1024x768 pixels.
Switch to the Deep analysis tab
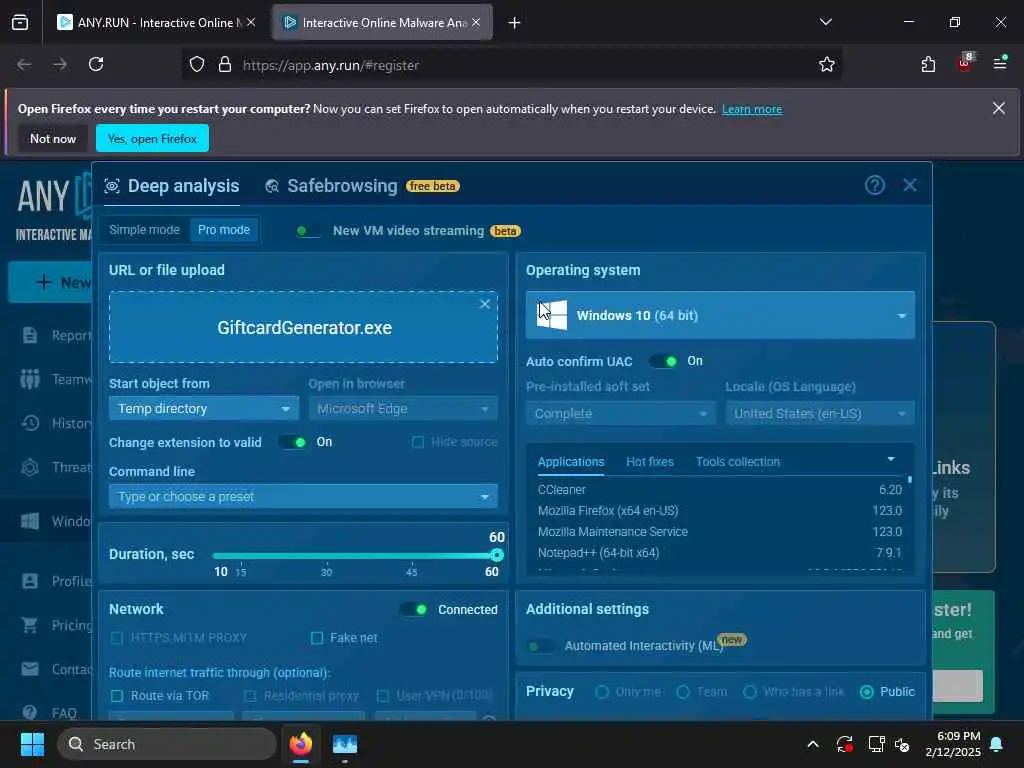[172, 186]
